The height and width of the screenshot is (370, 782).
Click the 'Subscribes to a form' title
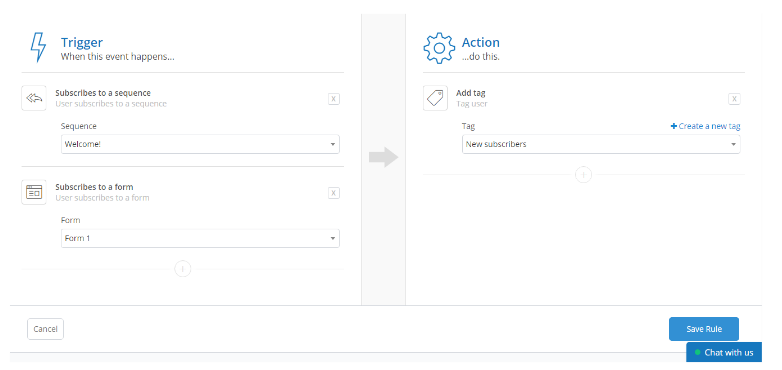pos(94,187)
